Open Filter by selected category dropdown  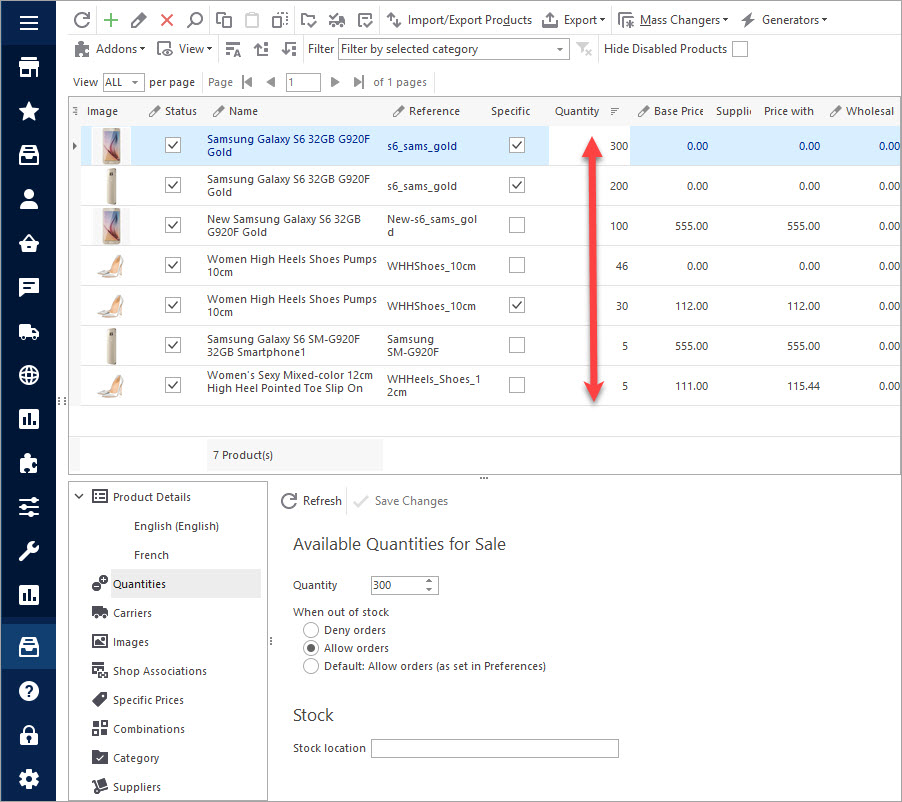point(453,49)
